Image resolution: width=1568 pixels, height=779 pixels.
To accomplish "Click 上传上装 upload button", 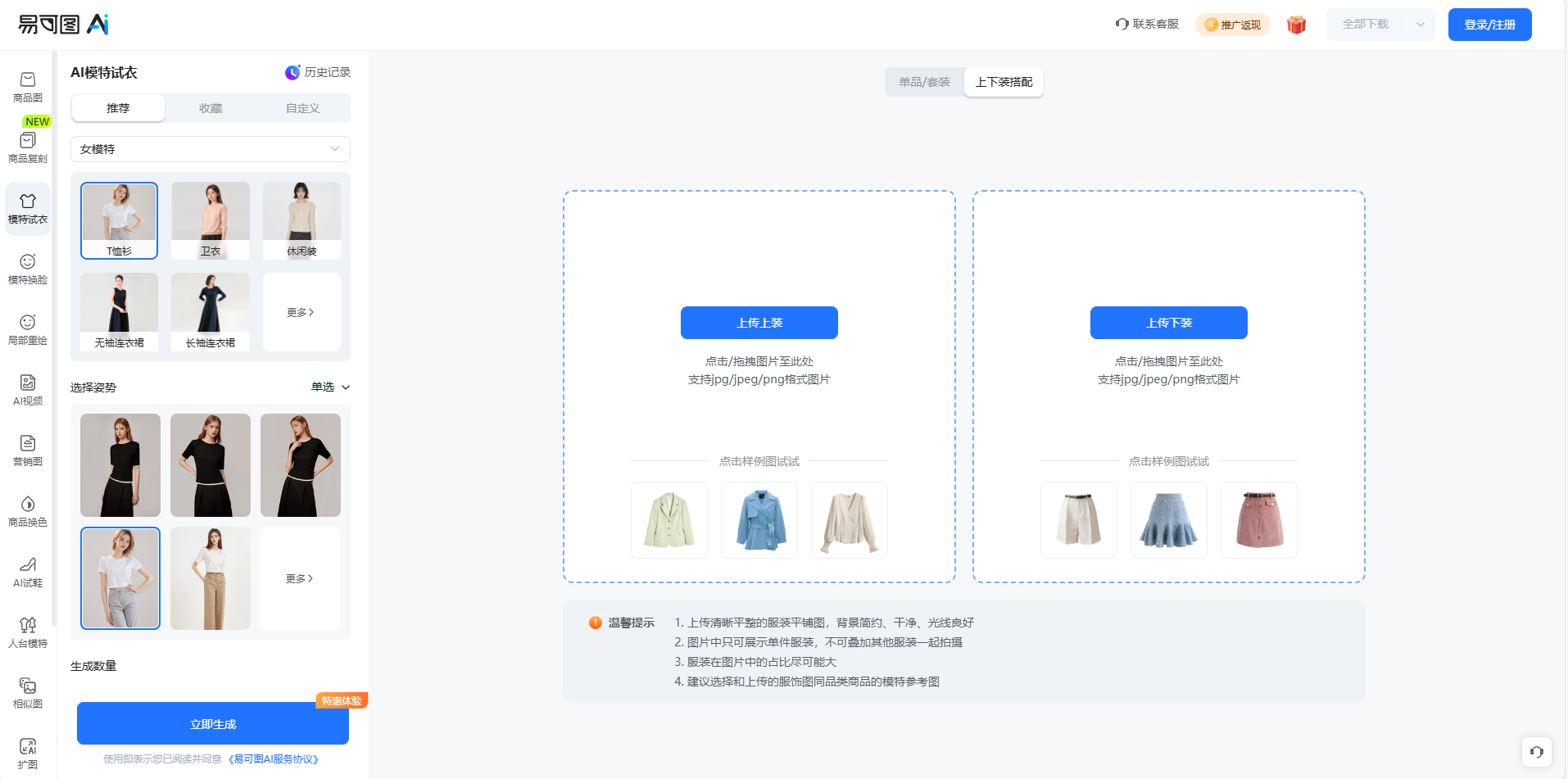I will (x=759, y=323).
